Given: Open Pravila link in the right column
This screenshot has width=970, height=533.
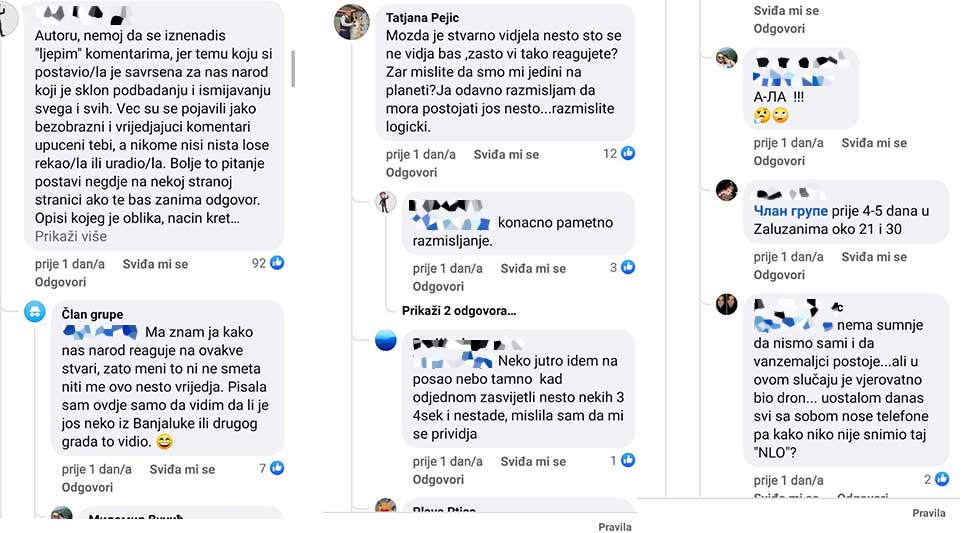Looking at the screenshot, I should coord(929,513).
